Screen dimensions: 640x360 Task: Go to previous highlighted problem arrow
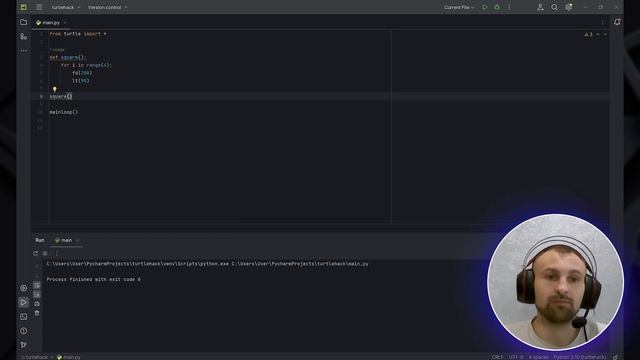click(x=598, y=35)
